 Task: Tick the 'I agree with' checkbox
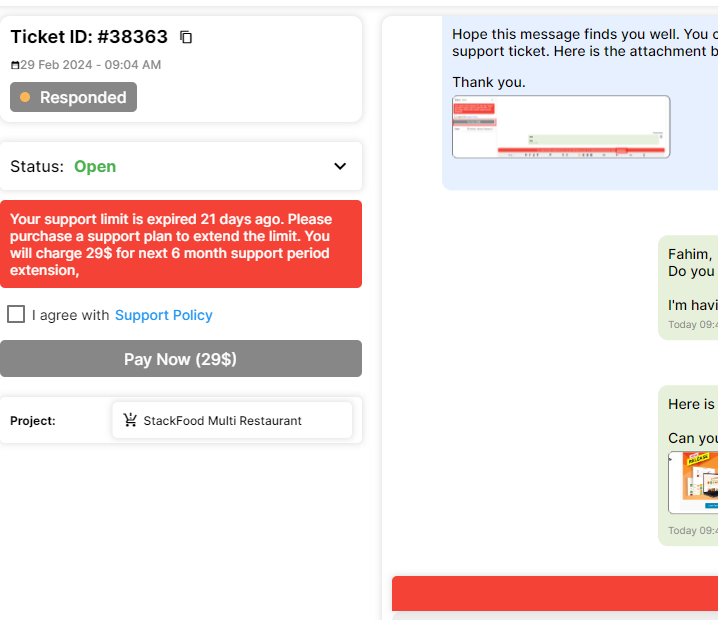(x=16, y=315)
